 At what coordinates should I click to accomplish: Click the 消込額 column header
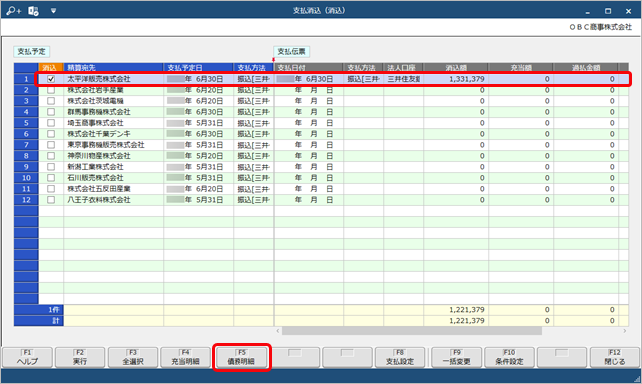[x=456, y=68]
